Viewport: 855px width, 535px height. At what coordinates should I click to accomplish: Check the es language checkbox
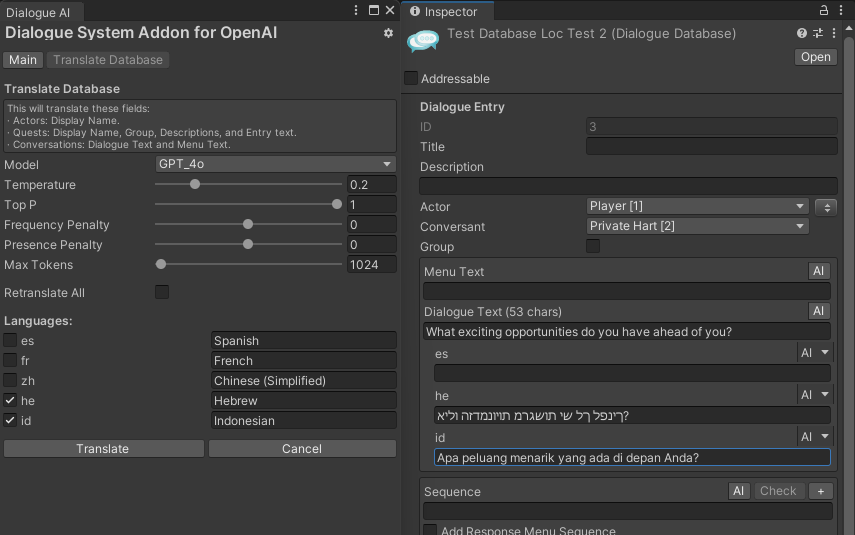point(10,340)
